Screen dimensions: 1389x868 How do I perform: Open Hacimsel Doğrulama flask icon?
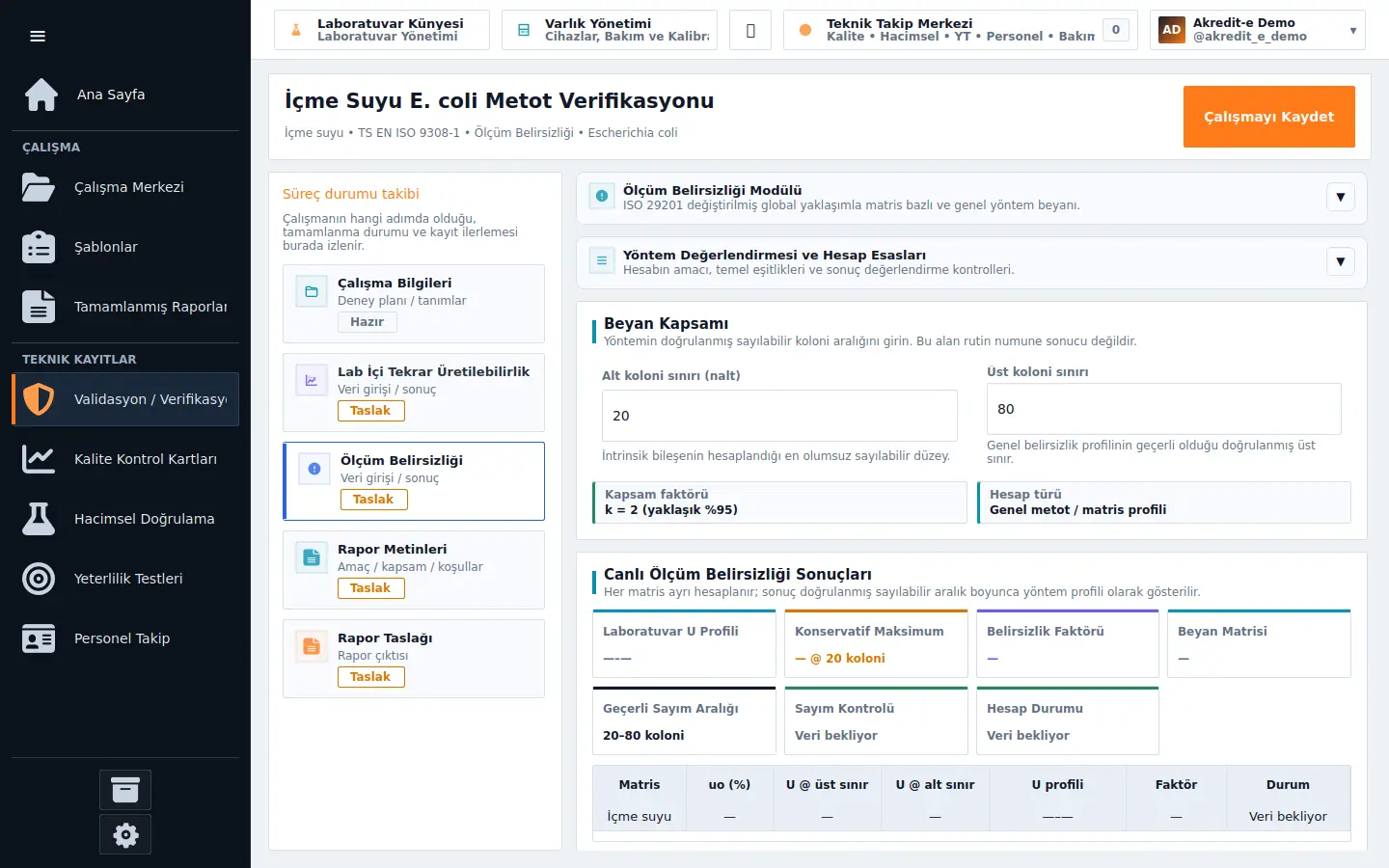tap(39, 519)
